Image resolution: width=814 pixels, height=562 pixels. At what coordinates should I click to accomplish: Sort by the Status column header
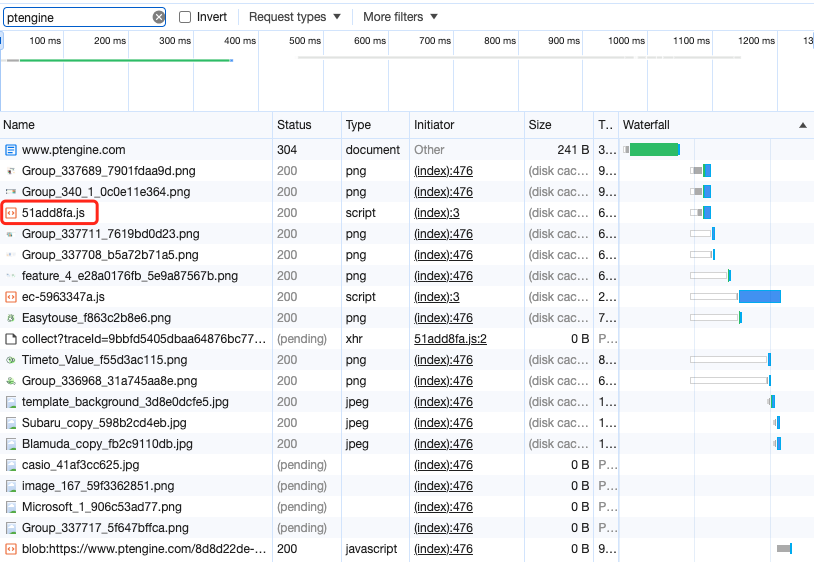(294, 125)
